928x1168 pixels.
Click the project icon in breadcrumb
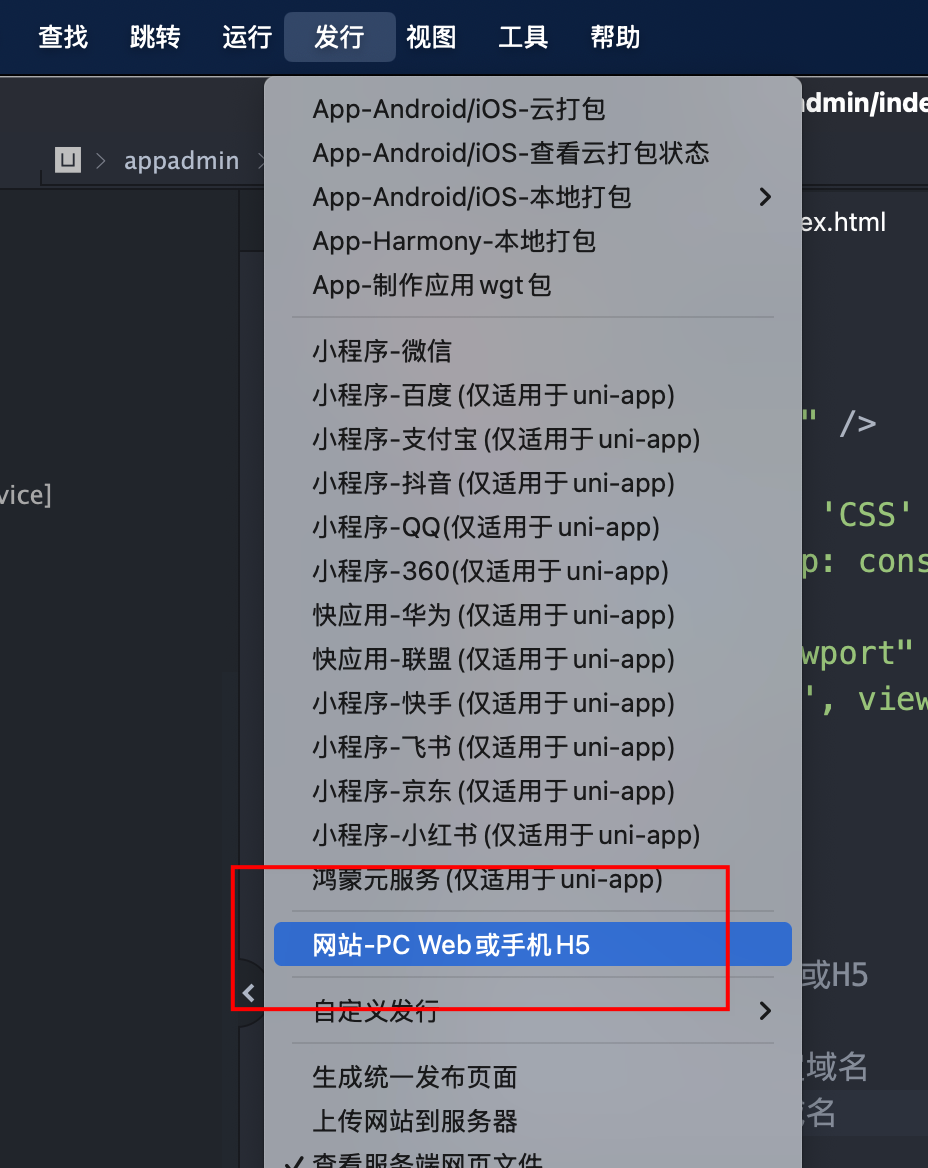(68, 159)
